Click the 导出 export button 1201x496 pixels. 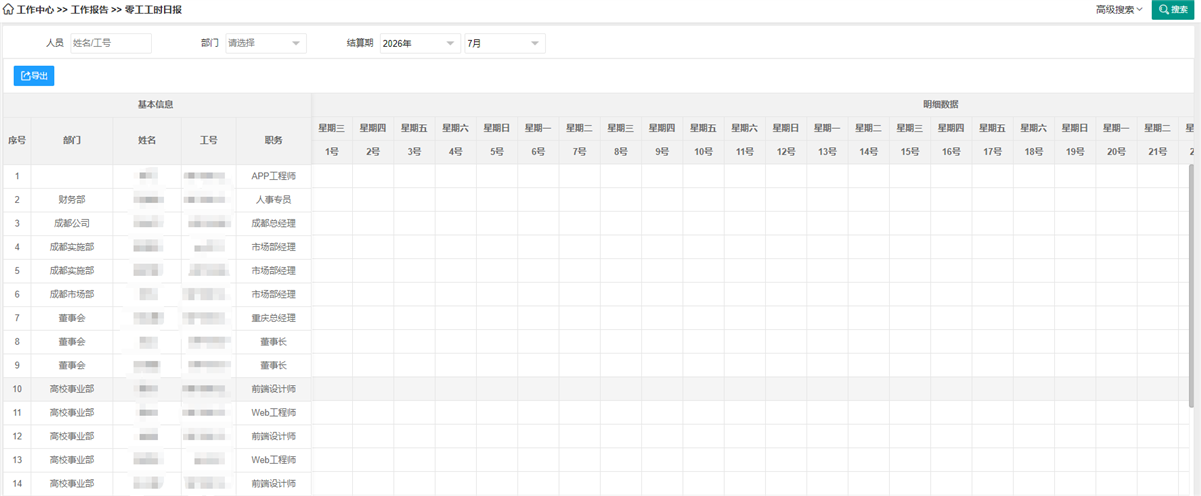[34, 75]
